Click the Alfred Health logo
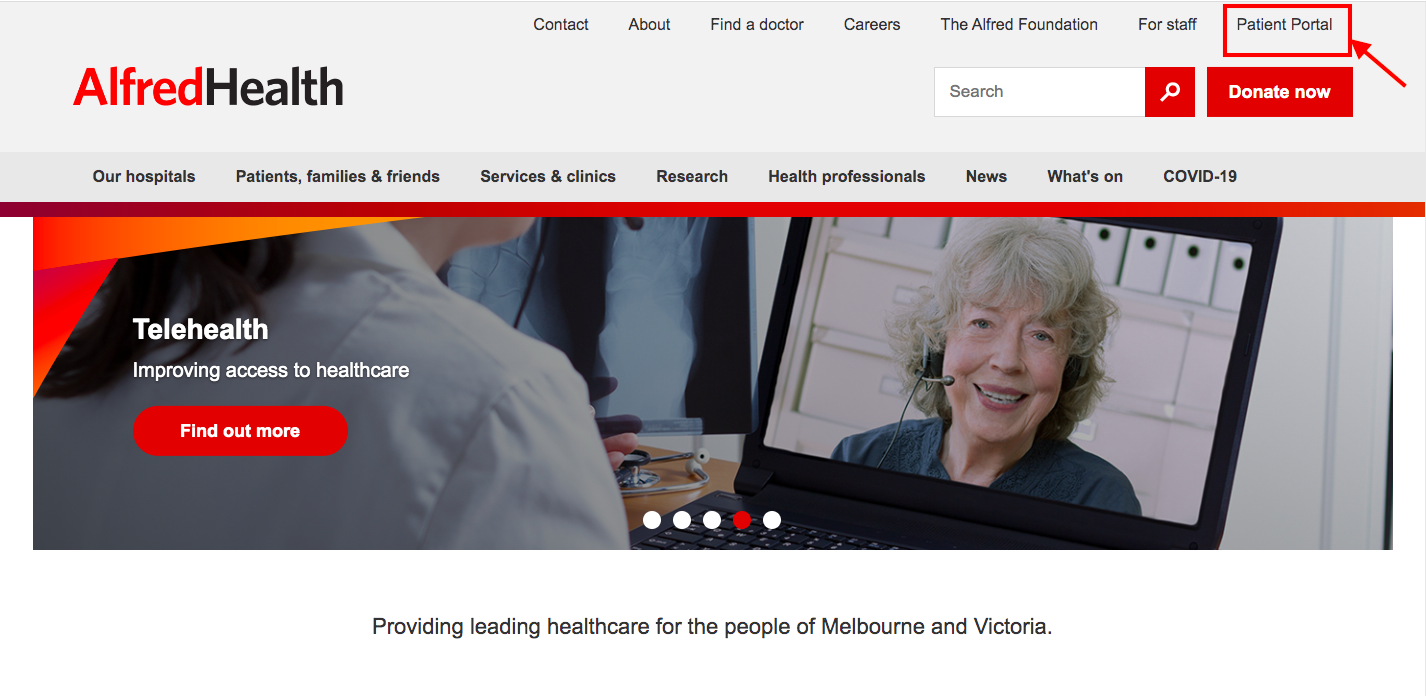The image size is (1426, 696). point(208,88)
